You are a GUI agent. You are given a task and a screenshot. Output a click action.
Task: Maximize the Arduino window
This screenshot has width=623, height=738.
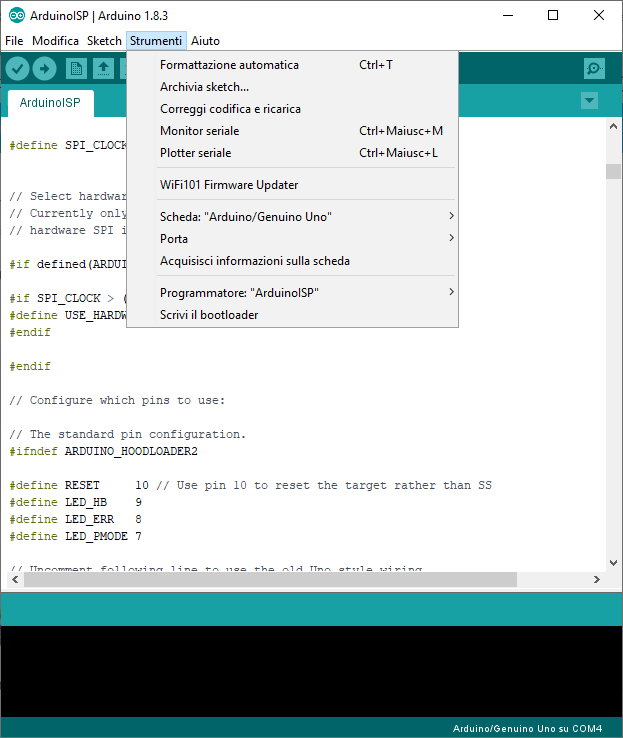553,15
